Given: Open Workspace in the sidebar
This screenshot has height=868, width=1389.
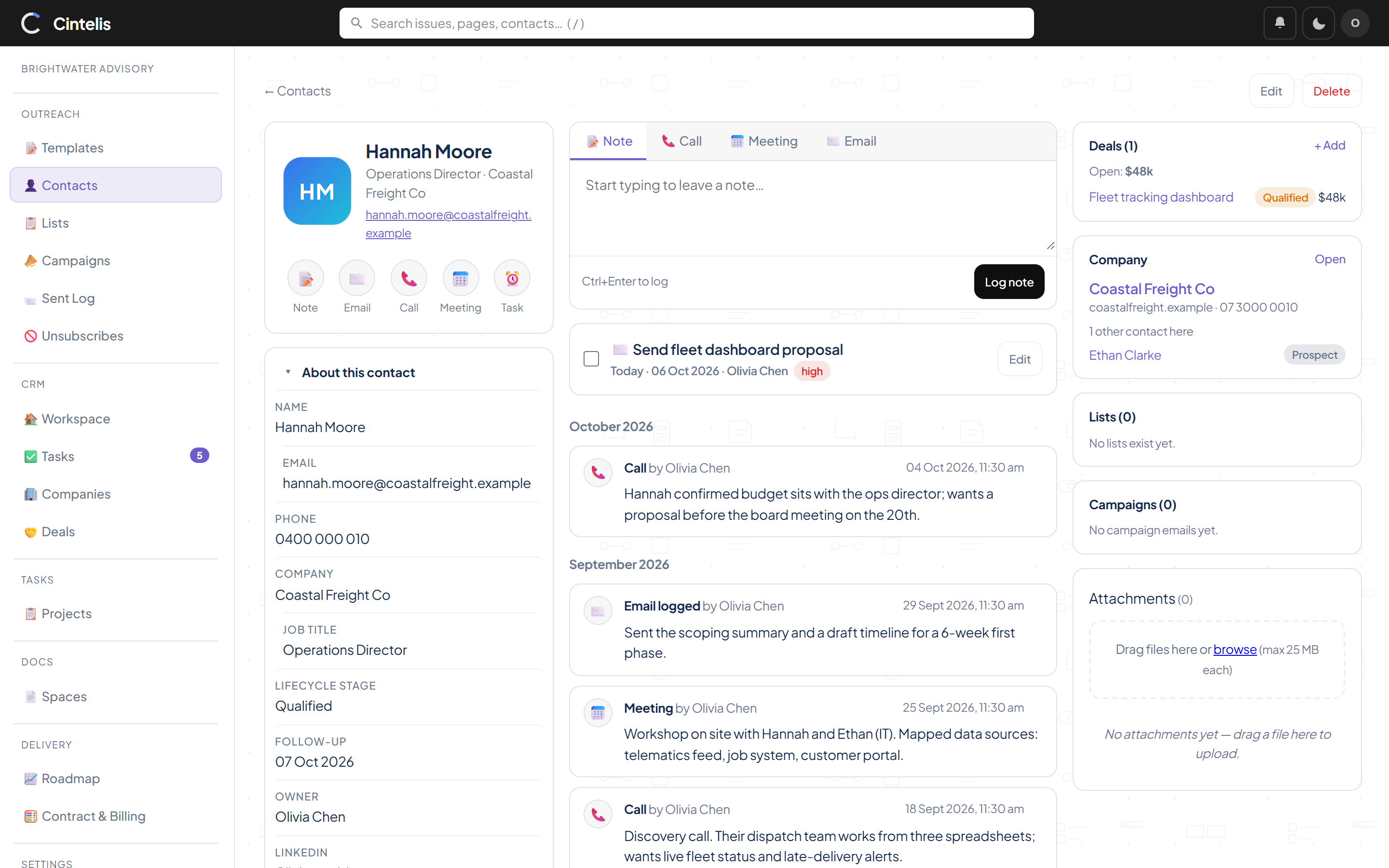Looking at the screenshot, I should point(116,419).
